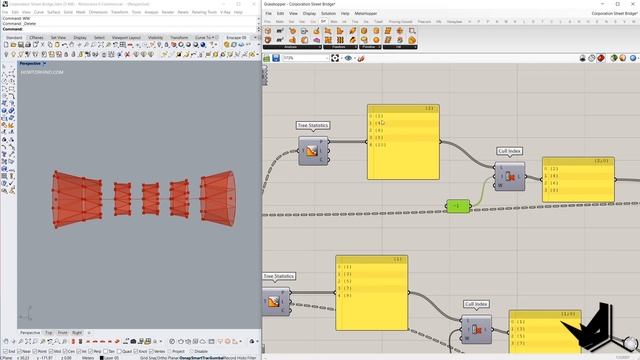This screenshot has width=640, height=360.
Task: Toggle Grasshopper shaded preview red icon
Action: point(601,58)
